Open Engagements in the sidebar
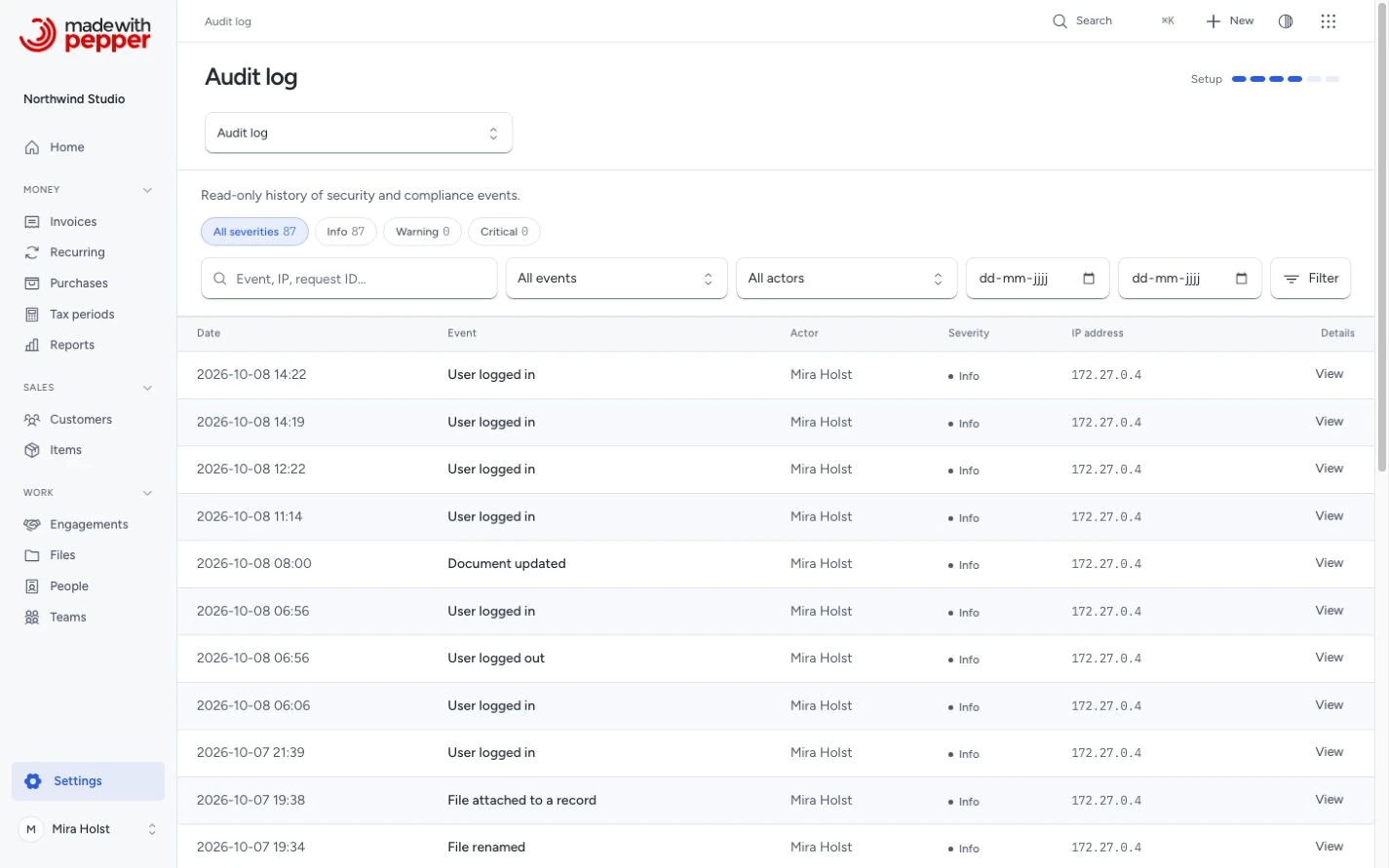 coord(88,525)
